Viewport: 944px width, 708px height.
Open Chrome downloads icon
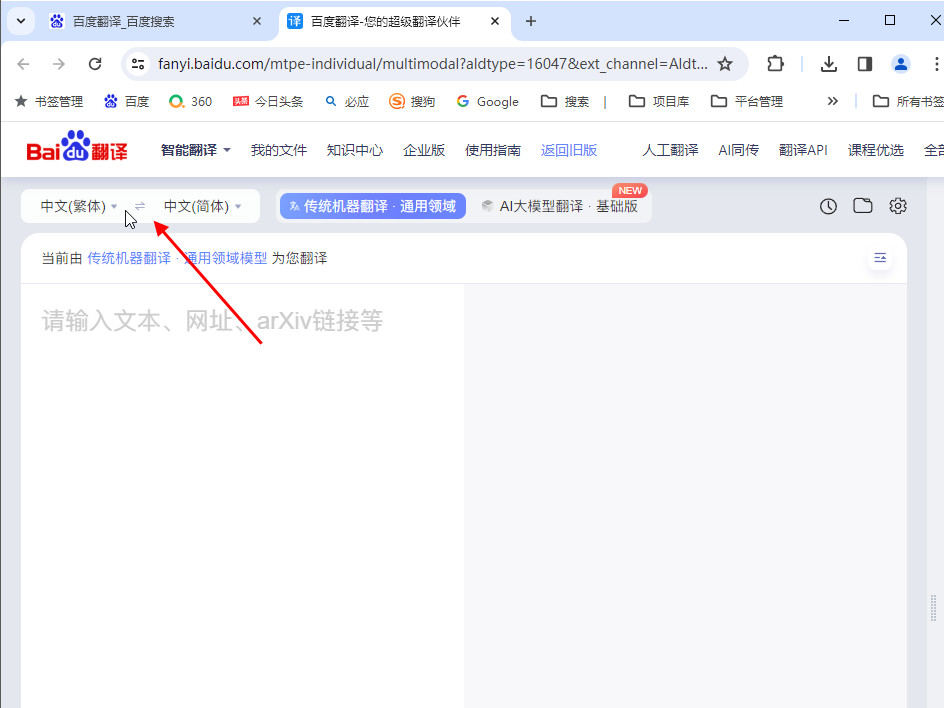pos(828,64)
